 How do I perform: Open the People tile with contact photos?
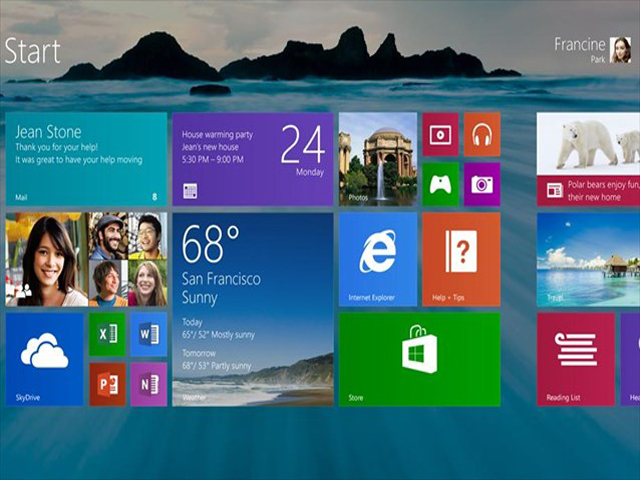pyautogui.click(x=86, y=259)
